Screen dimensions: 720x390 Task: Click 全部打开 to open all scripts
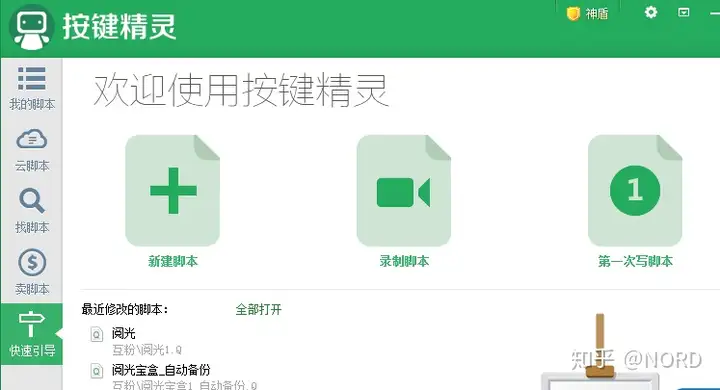(x=259, y=310)
